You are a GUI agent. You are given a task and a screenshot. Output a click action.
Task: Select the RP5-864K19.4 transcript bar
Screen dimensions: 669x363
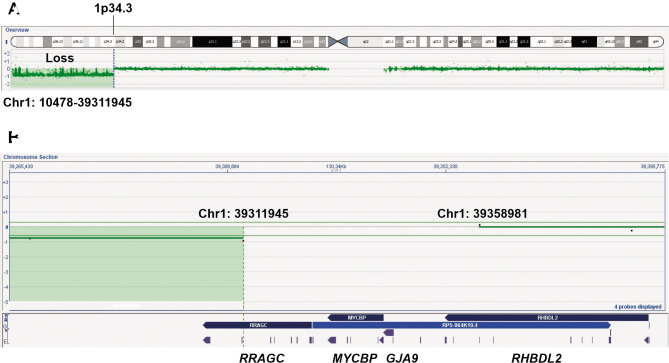(x=462, y=325)
